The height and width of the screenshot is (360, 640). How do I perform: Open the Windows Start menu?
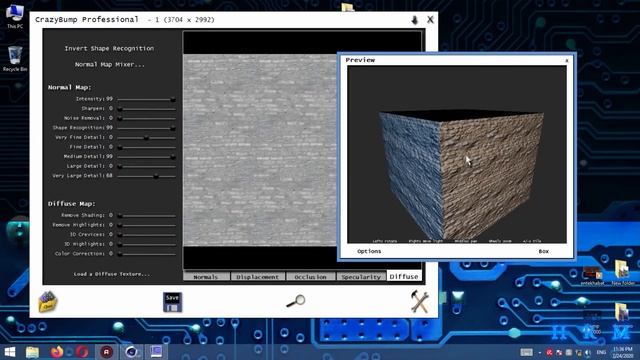click(10, 352)
